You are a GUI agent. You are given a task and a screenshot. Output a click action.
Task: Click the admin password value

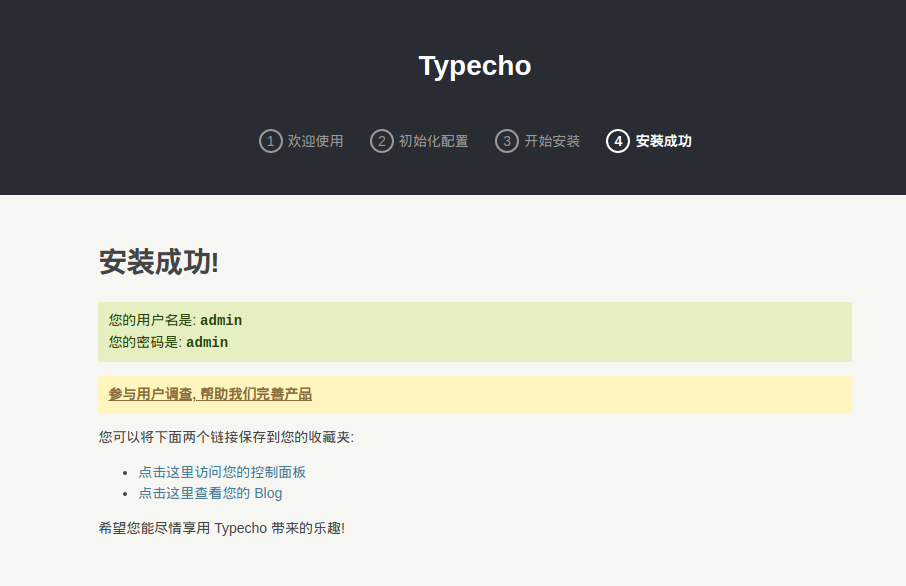(207, 343)
